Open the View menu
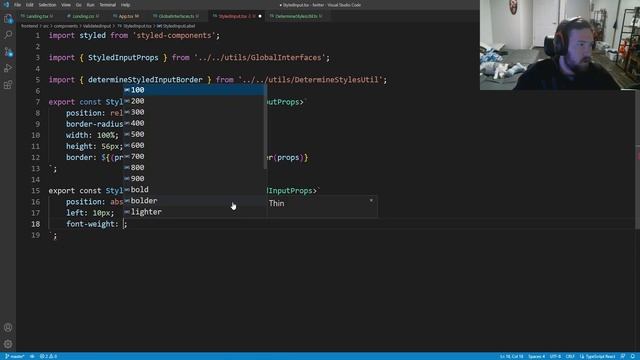 coord(66,5)
